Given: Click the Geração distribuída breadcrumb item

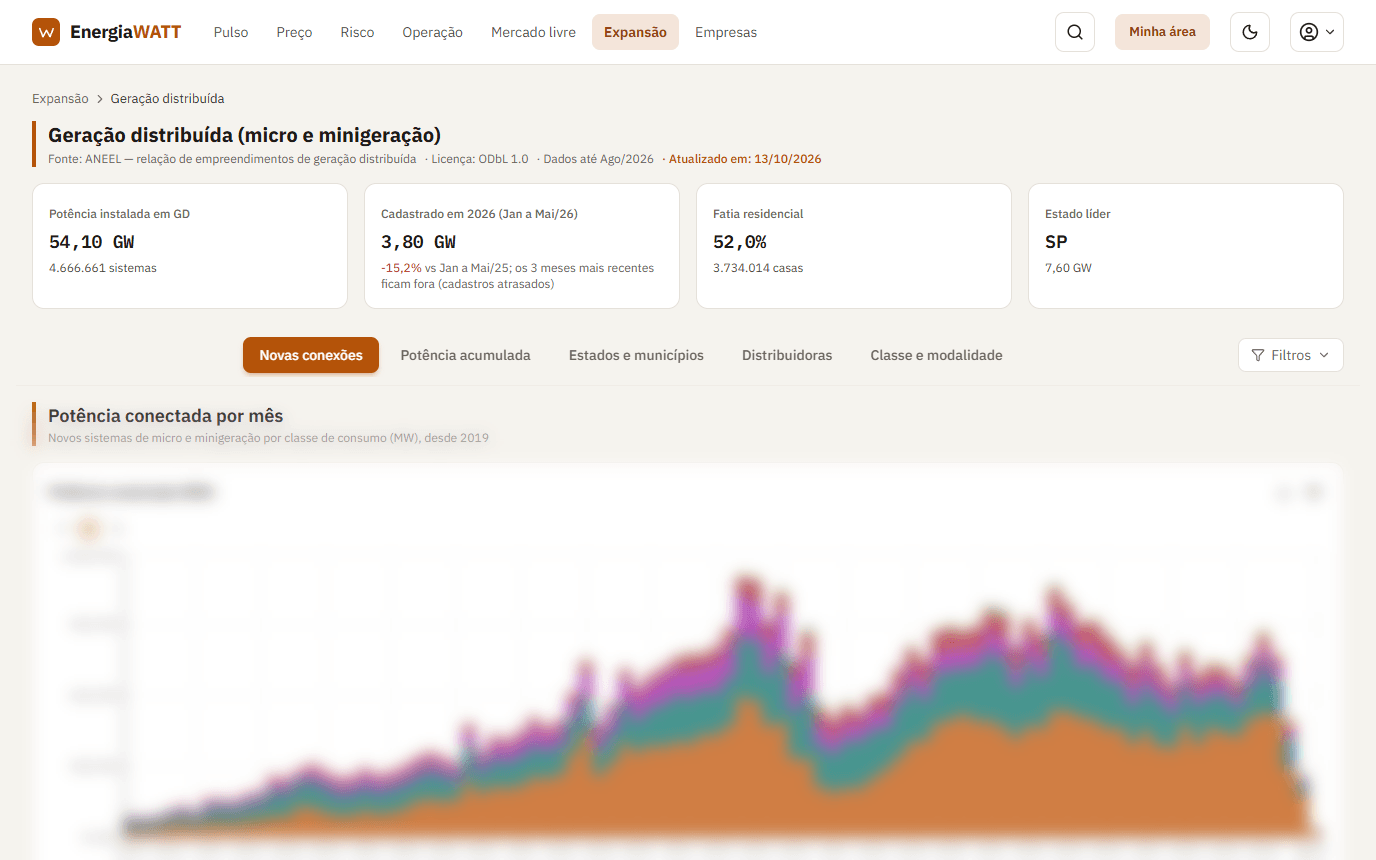Looking at the screenshot, I should coord(167,99).
